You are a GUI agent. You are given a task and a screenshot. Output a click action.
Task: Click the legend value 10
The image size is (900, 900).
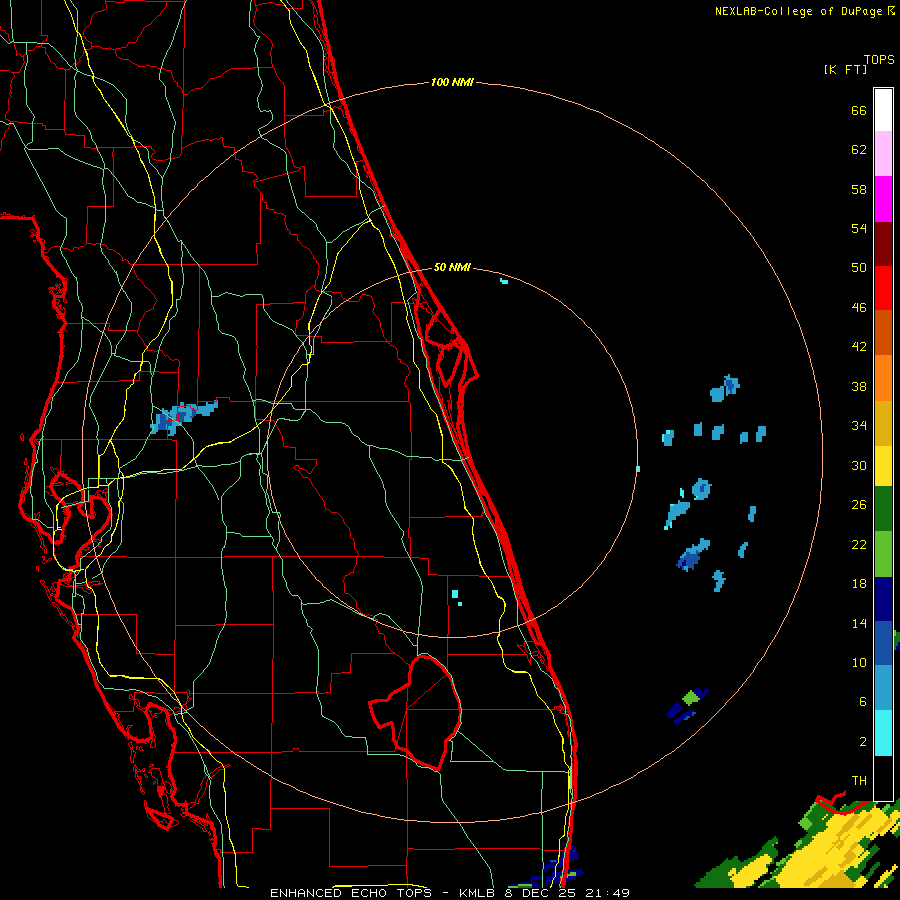click(859, 663)
